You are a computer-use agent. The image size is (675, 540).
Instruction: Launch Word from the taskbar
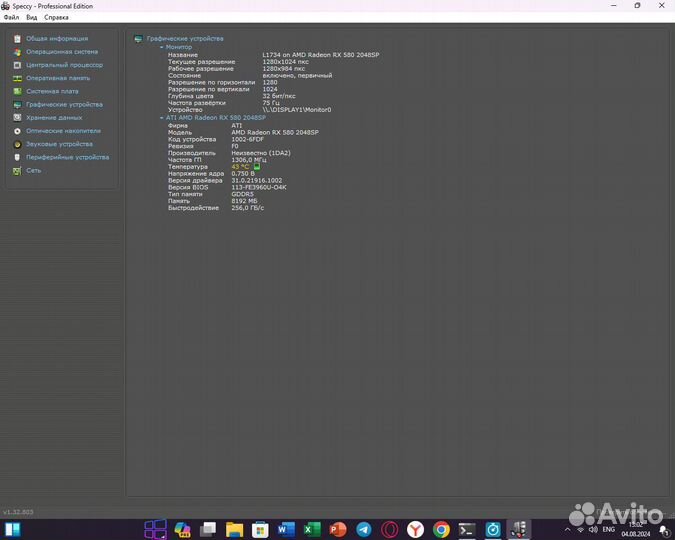pos(286,529)
